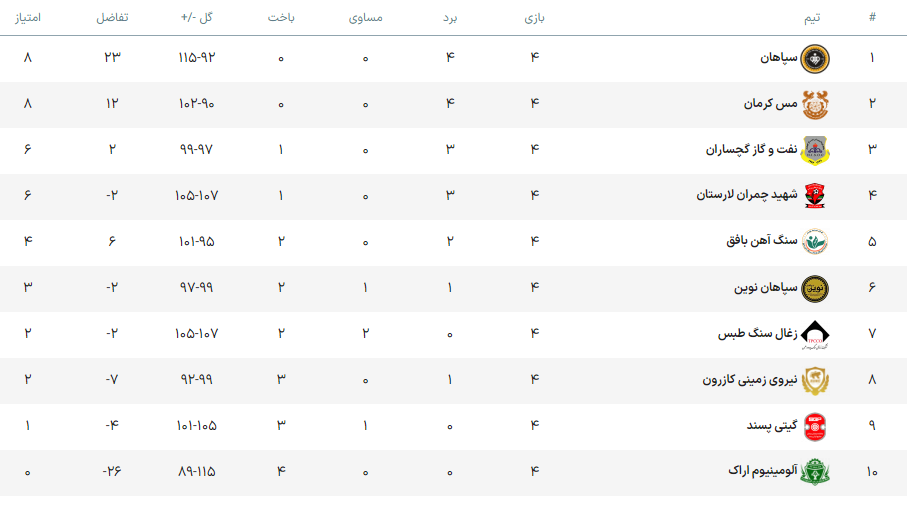The width and height of the screenshot is (907, 514).
Task: Click the Shahid Chamran Larestan logo
Action: click(x=816, y=195)
